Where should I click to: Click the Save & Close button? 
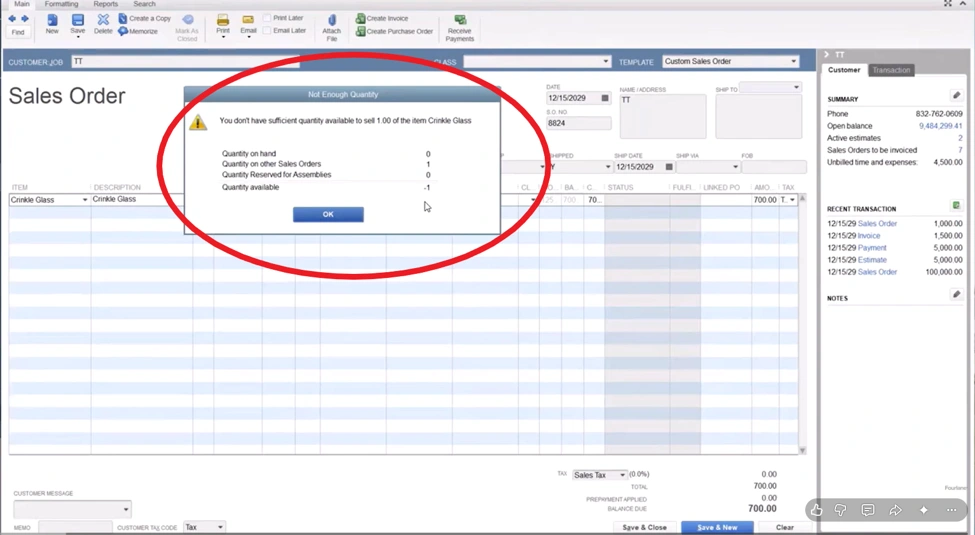644,527
